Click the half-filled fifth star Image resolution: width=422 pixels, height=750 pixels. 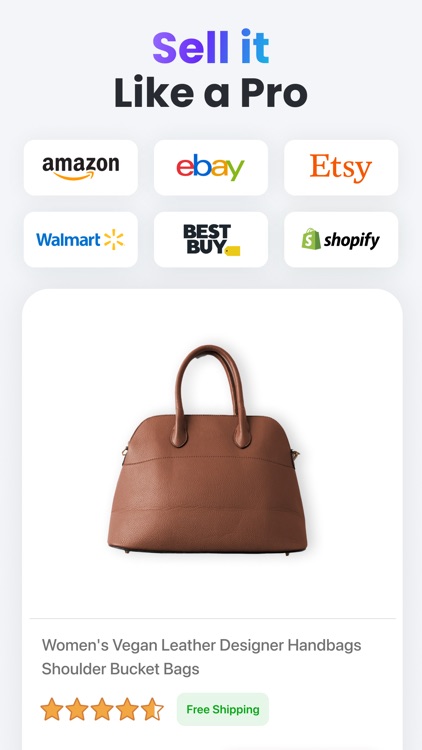[152, 709]
